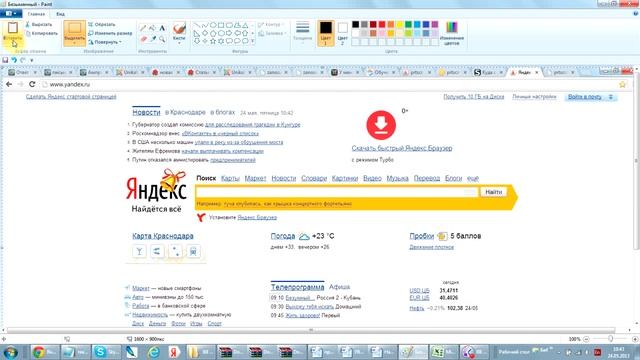Choose the curve shape
640x360 pixels.
pyautogui.click(x=205, y=25)
